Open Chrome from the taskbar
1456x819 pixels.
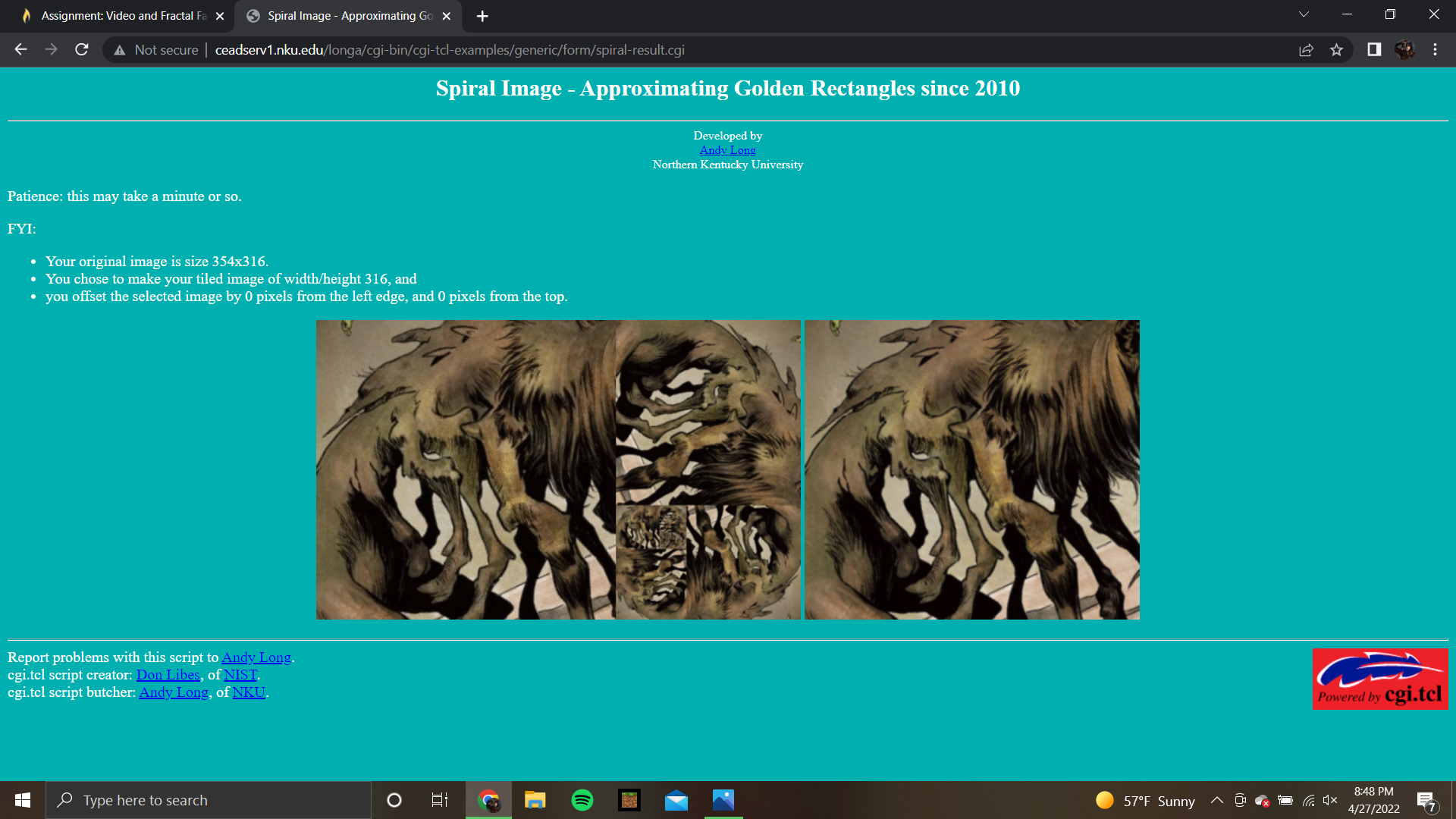[488, 800]
